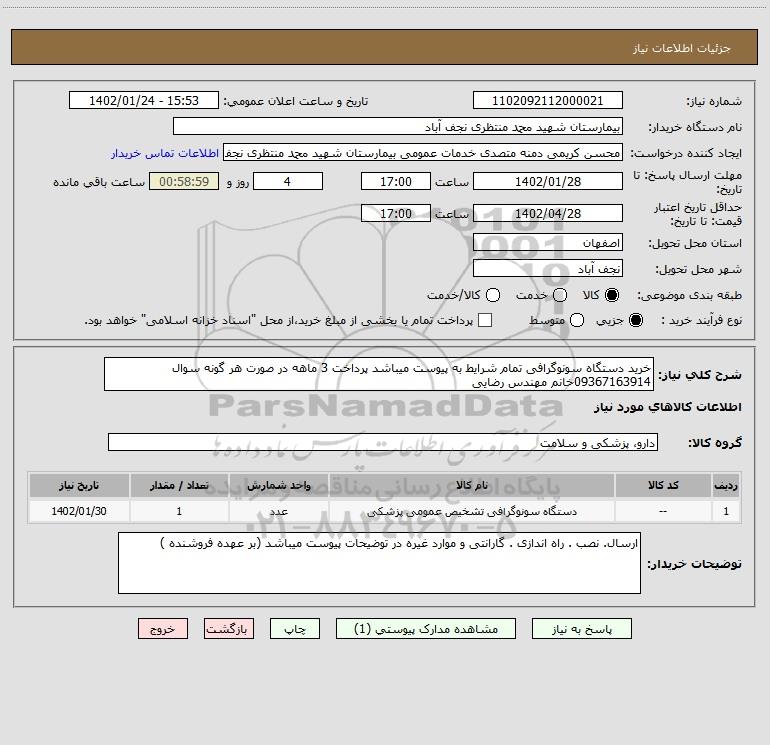Click the province field اصفهان
The height and width of the screenshot is (745, 770).
coord(548,243)
